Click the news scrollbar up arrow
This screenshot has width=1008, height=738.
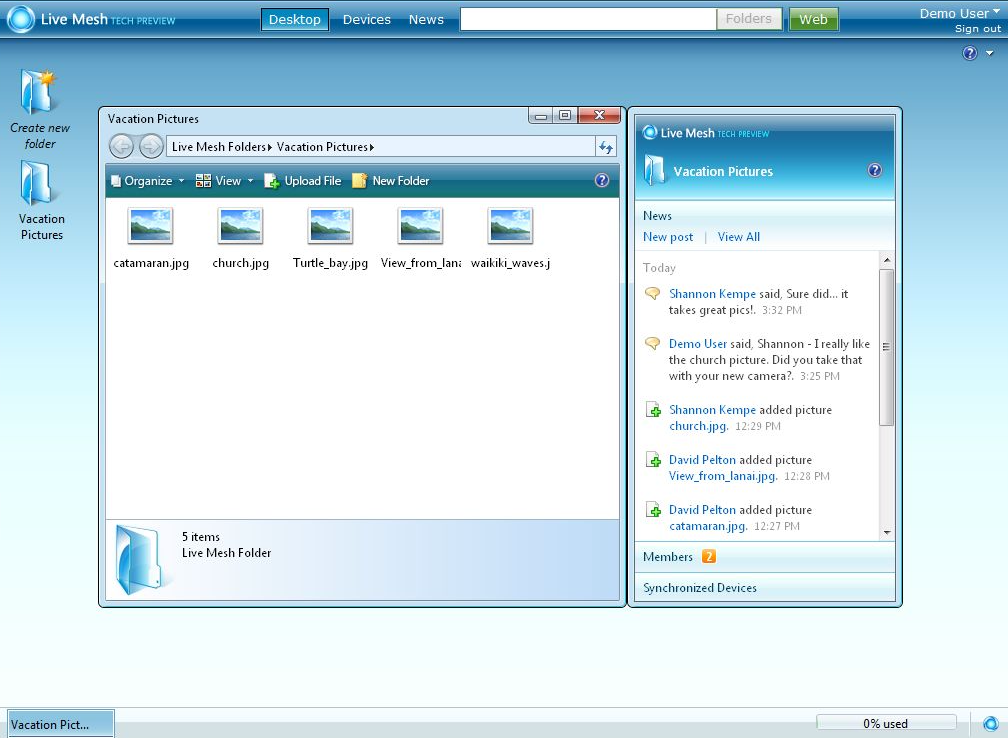coord(887,260)
